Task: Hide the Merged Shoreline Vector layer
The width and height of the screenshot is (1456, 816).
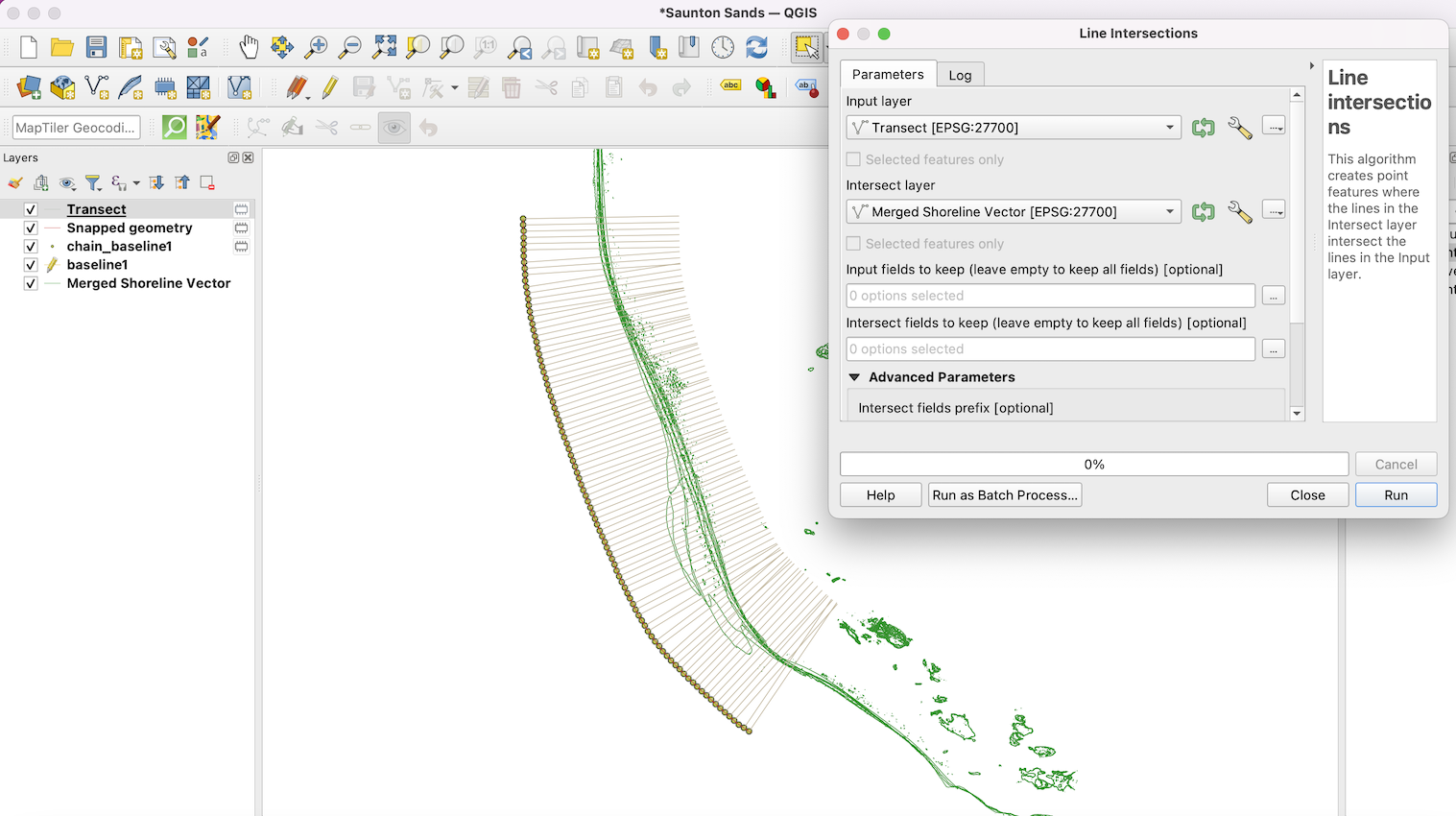Action: (x=31, y=283)
